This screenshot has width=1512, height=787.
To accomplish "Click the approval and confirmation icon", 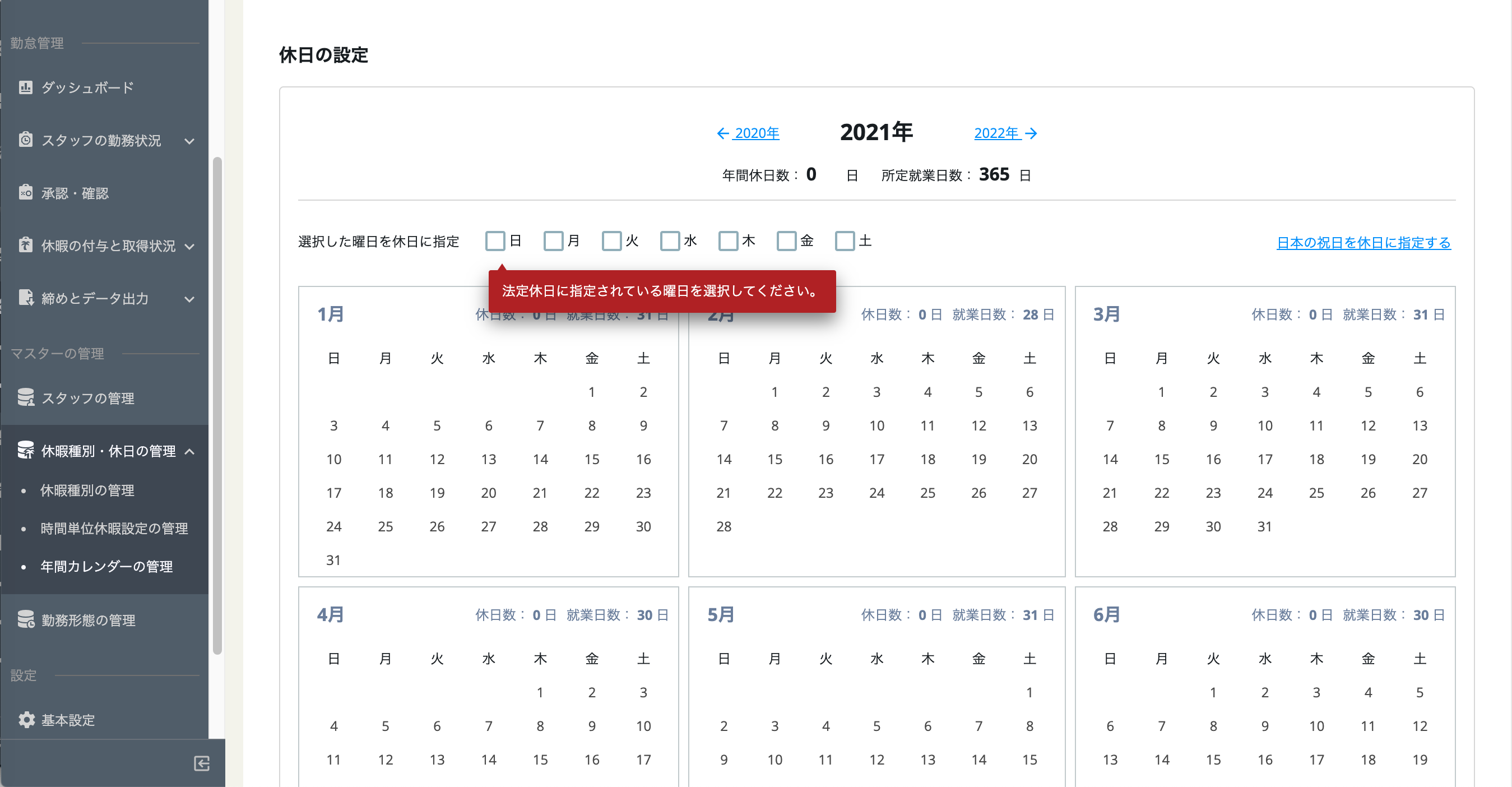I will pos(25,192).
